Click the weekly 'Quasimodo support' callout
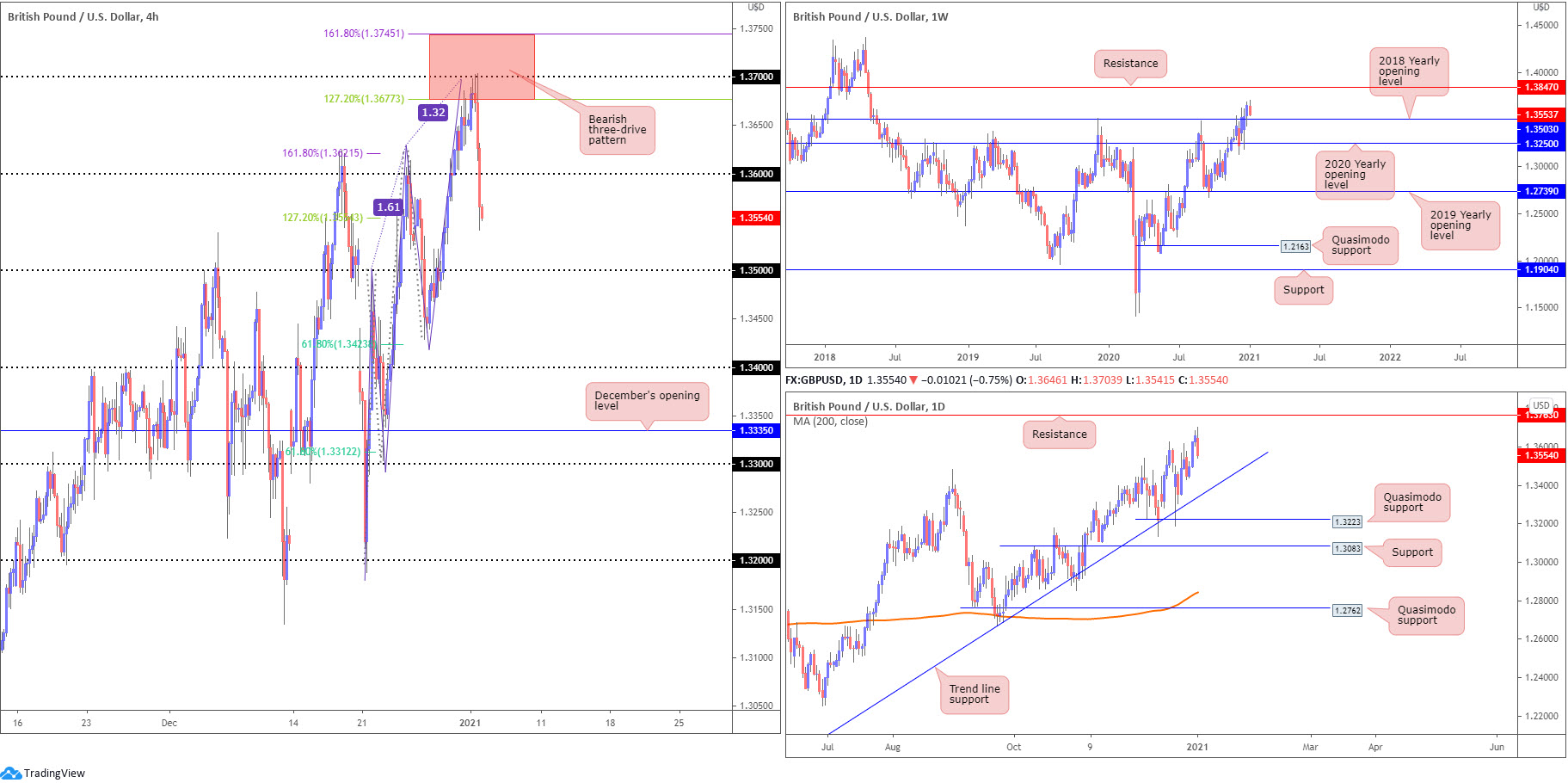This screenshot has height=783, width=1568. [x=1360, y=245]
